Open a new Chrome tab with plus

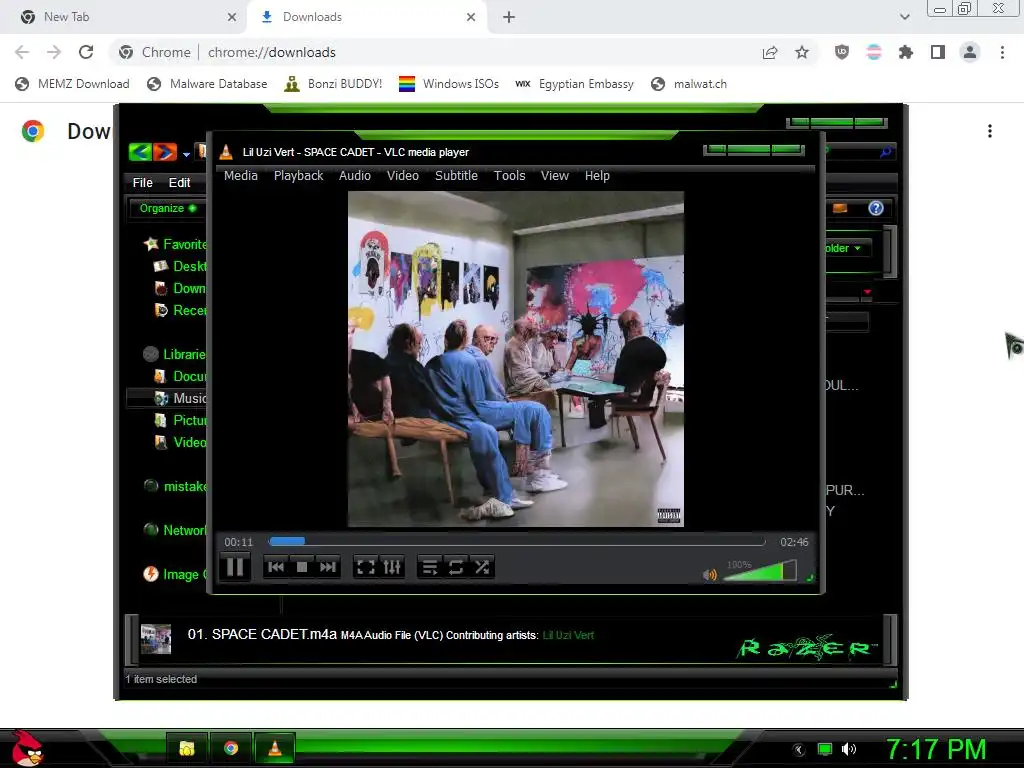[x=509, y=17]
